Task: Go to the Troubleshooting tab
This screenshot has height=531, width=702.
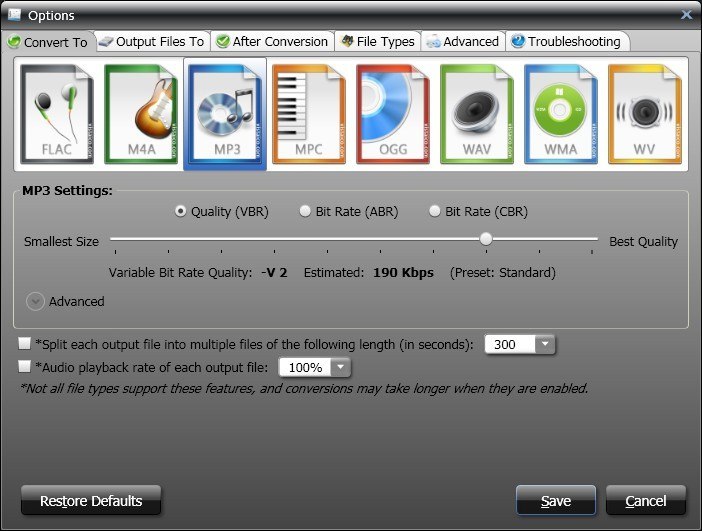Action: tap(567, 42)
